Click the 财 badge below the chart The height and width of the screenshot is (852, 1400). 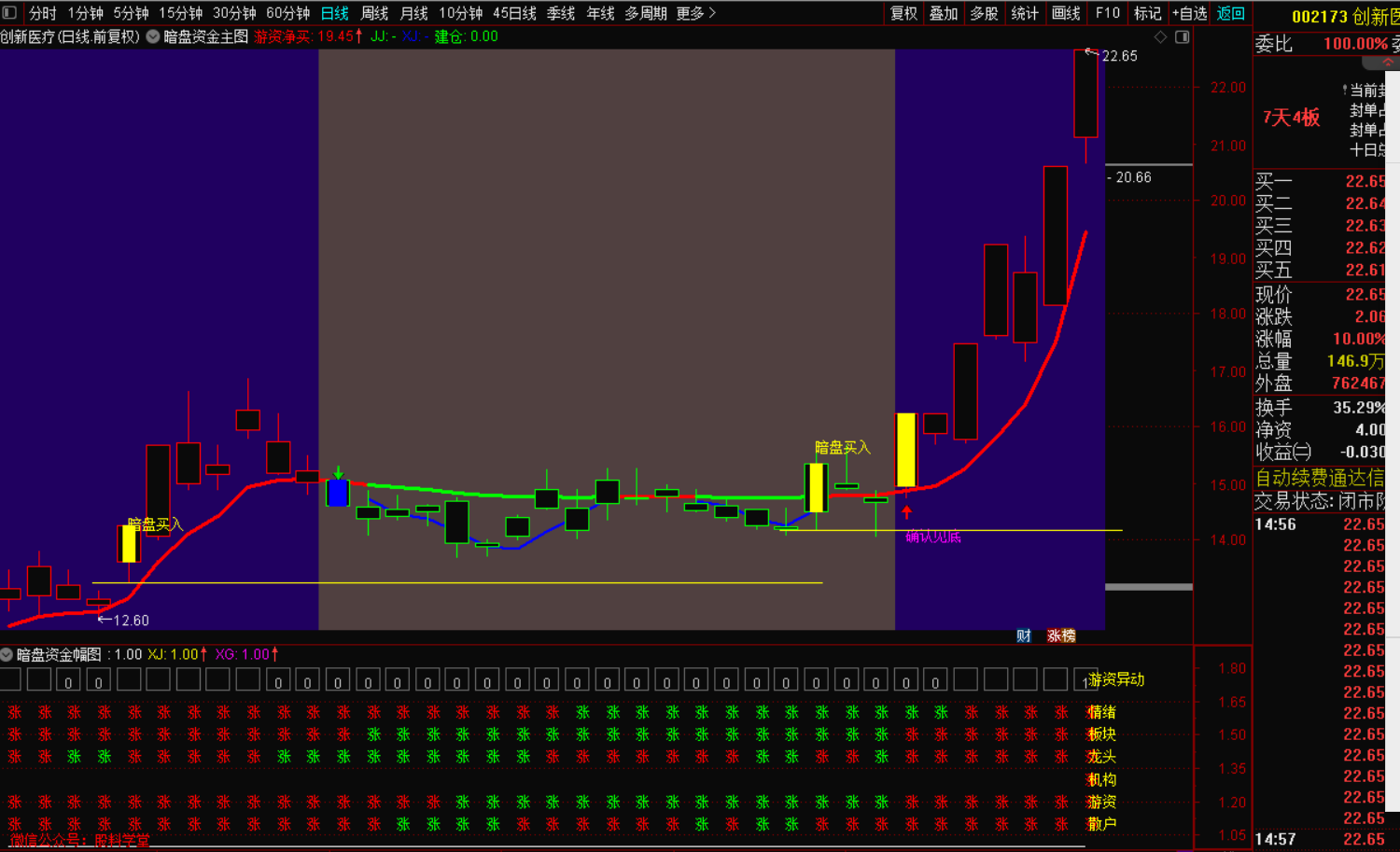pos(1024,636)
